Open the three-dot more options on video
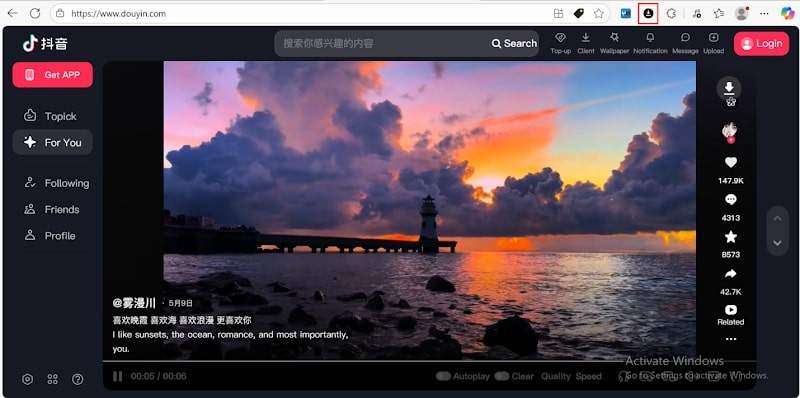Viewport: 800px width, 398px height. click(x=731, y=339)
